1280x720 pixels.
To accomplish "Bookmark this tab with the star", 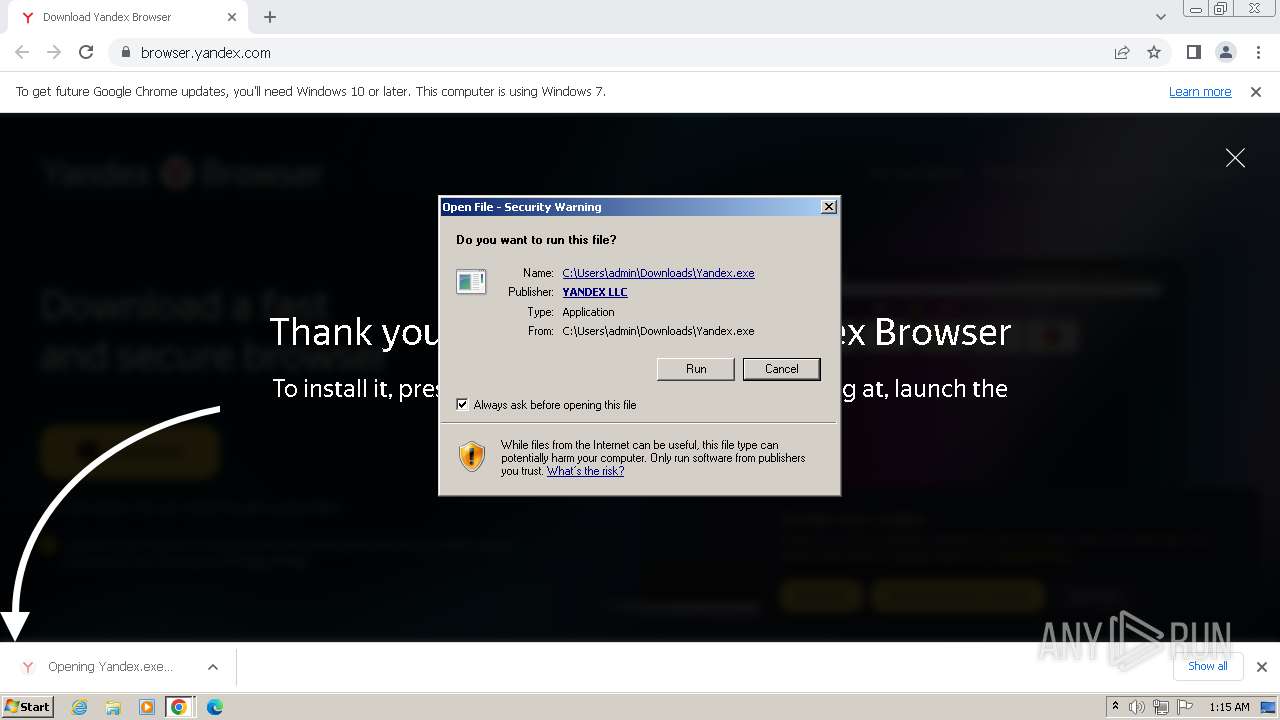I will pyautogui.click(x=1154, y=53).
